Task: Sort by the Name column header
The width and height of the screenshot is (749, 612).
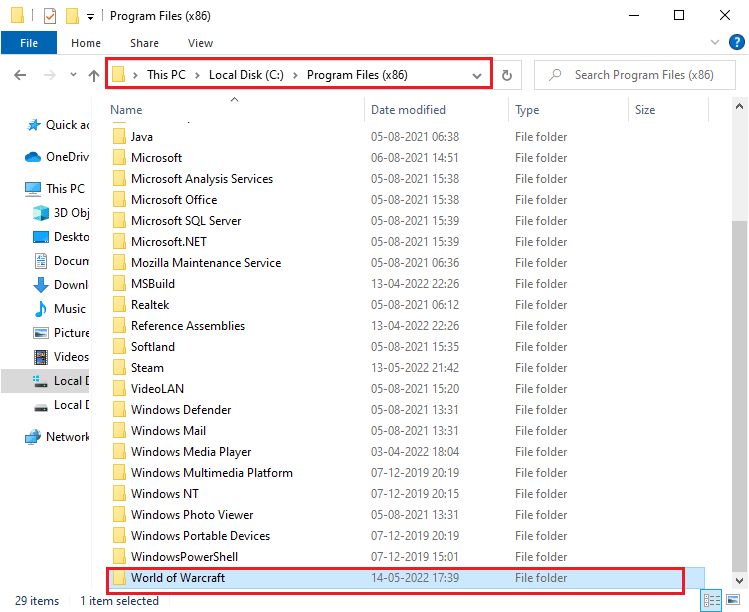Action: click(x=126, y=110)
